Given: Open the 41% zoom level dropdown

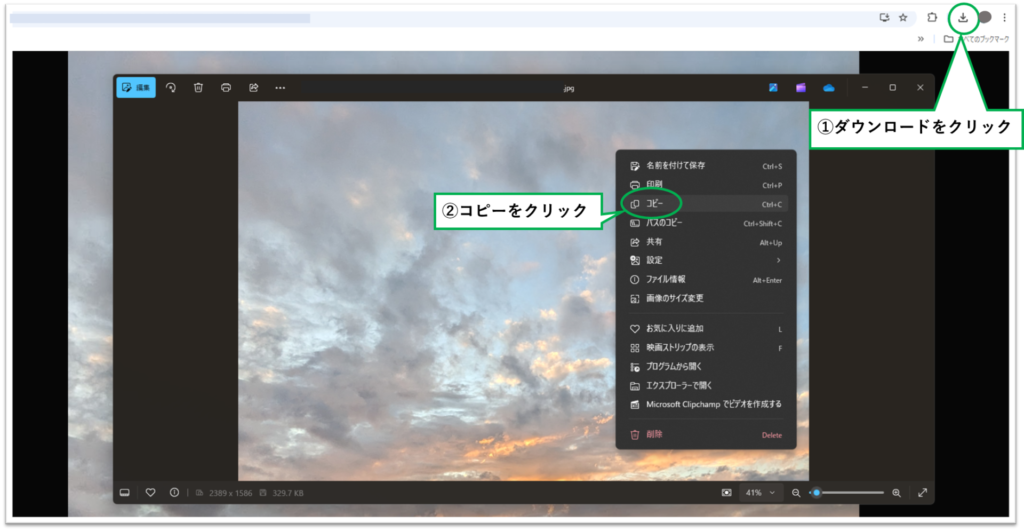Looking at the screenshot, I should (x=760, y=493).
